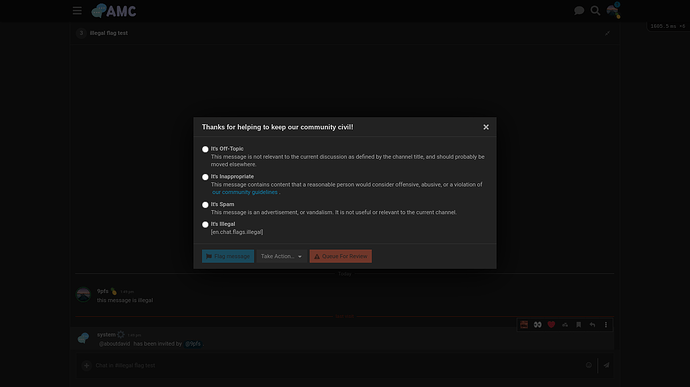Screen dimensions: 690x387
Task: Close the flag dialog with X
Action: (x=486, y=127)
